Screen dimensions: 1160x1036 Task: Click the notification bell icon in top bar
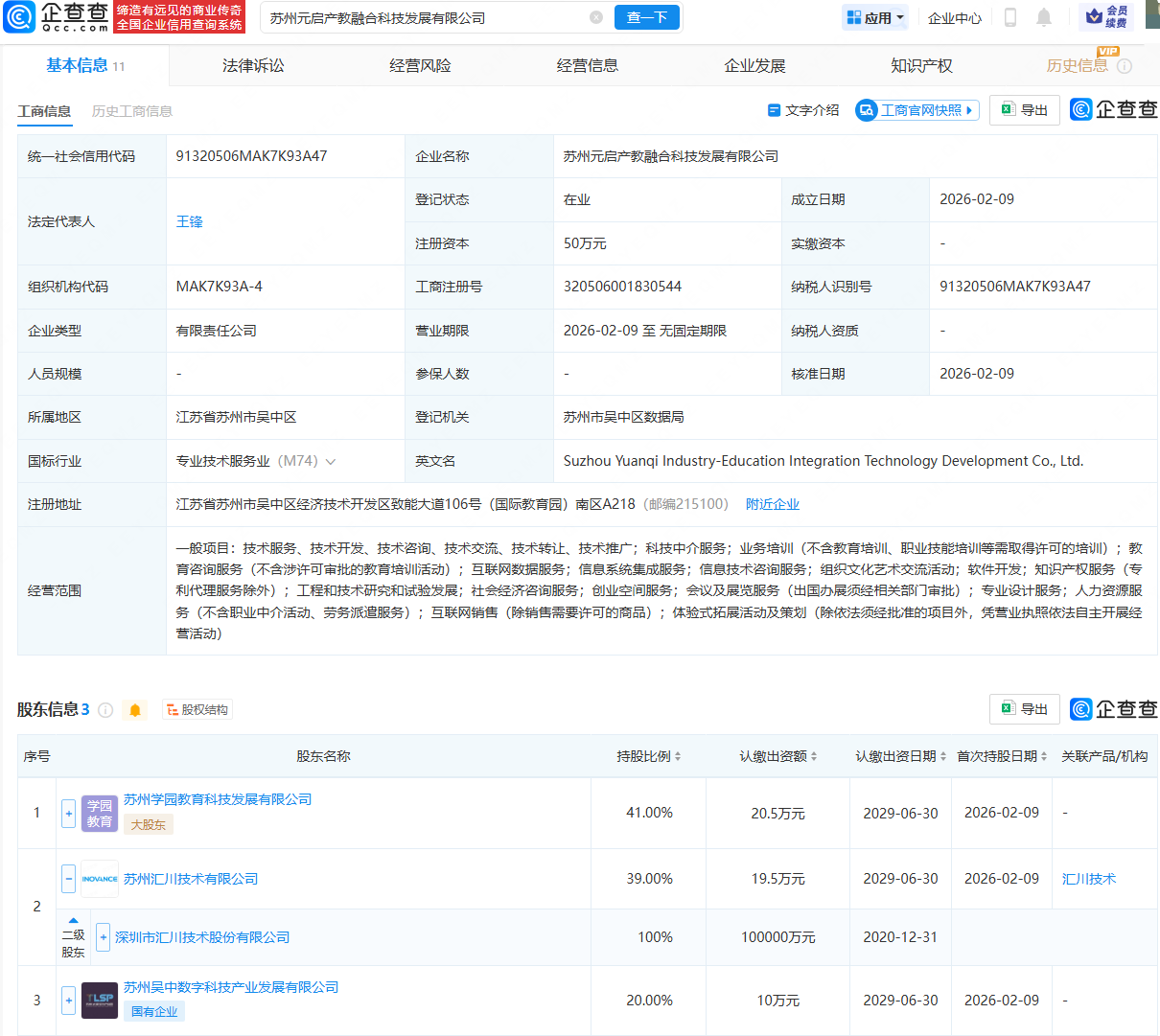pos(1044,16)
